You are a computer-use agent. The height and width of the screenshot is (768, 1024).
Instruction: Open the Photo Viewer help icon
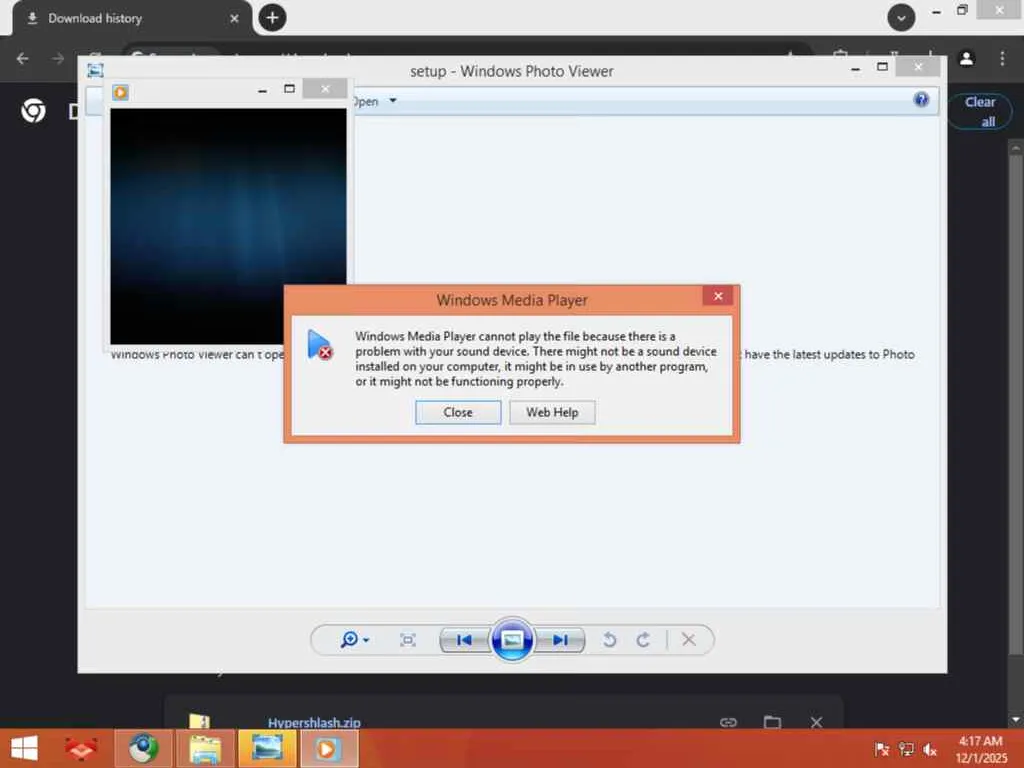[x=921, y=99]
